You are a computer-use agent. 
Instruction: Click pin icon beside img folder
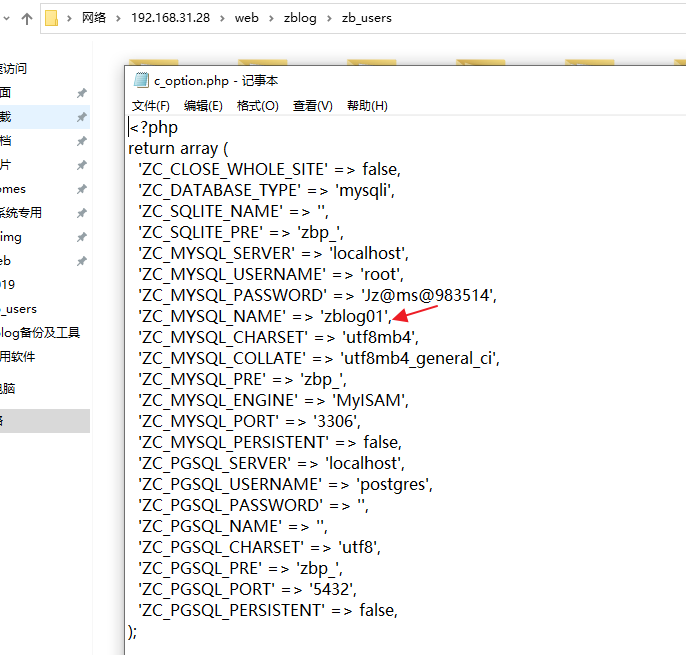tap(82, 237)
